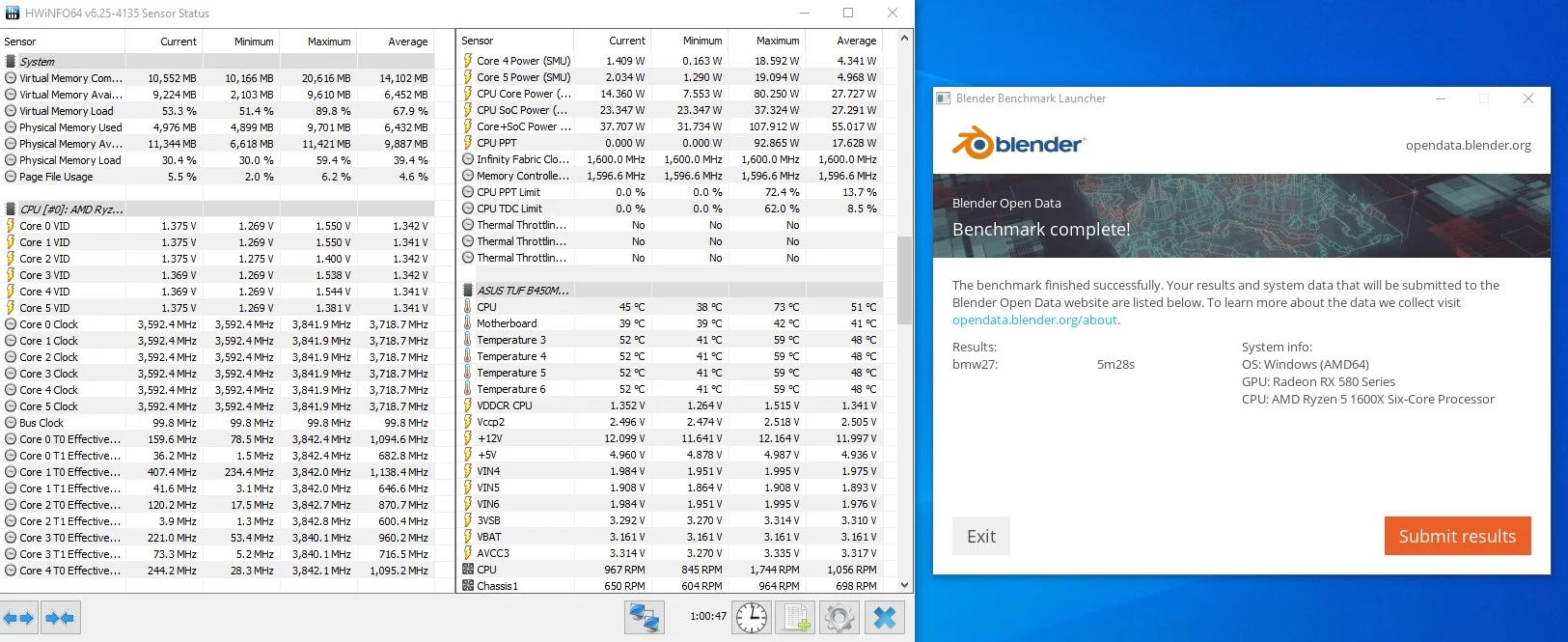Click the Submit results button
Viewport: 1568px width, 642px height.
point(1457,536)
